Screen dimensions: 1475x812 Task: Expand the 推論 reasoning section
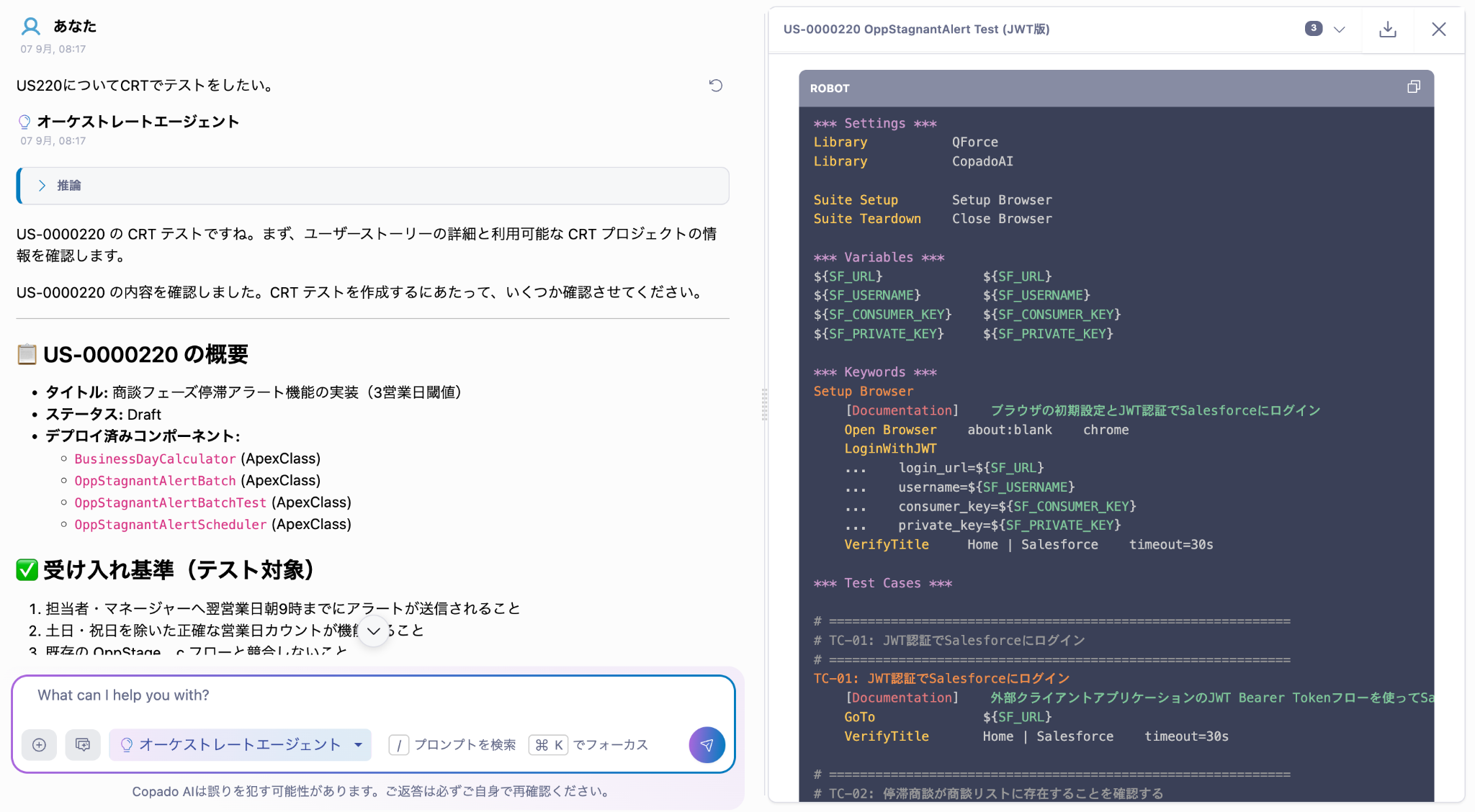point(372,186)
